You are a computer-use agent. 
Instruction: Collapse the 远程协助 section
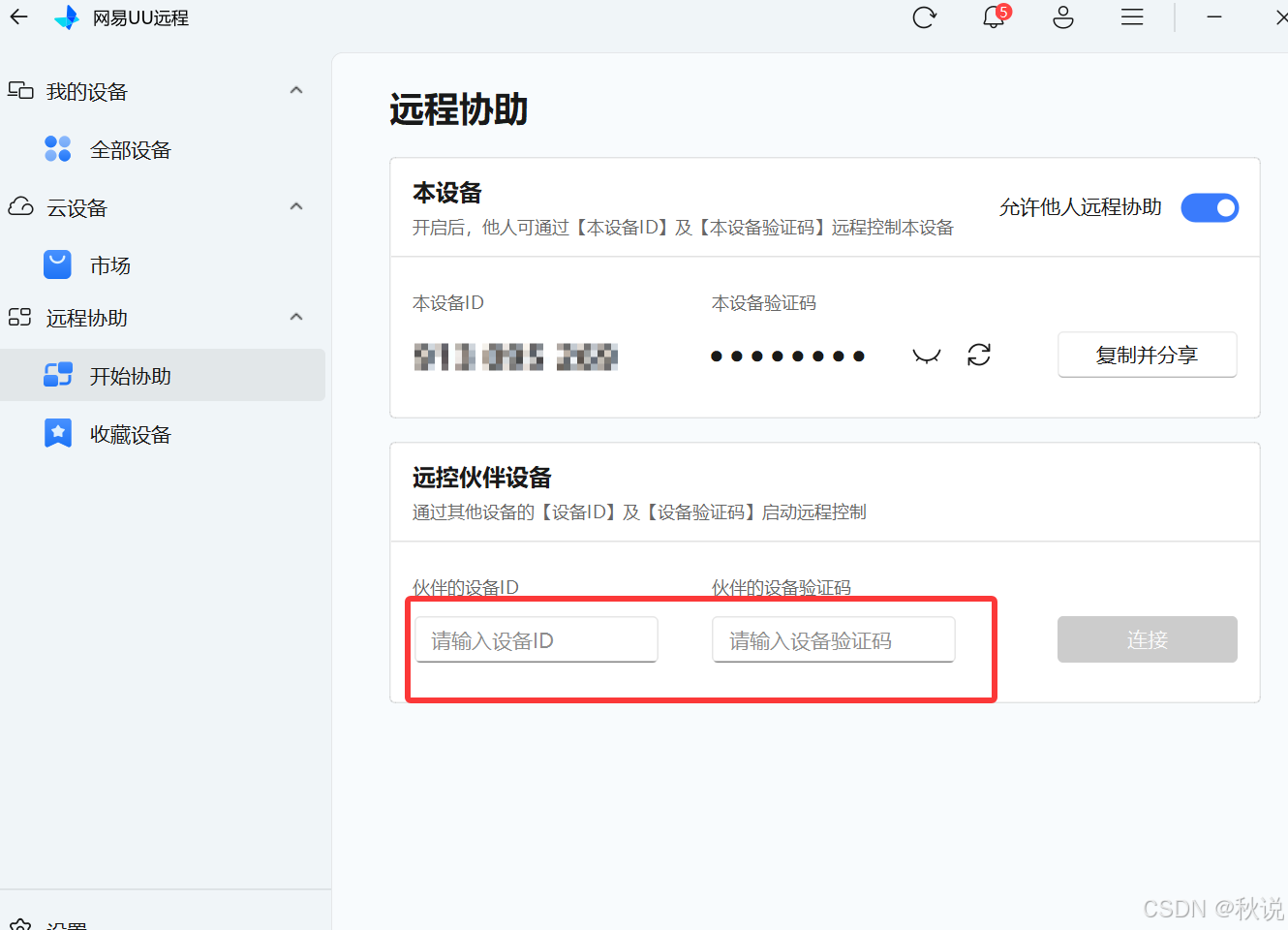point(296,317)
